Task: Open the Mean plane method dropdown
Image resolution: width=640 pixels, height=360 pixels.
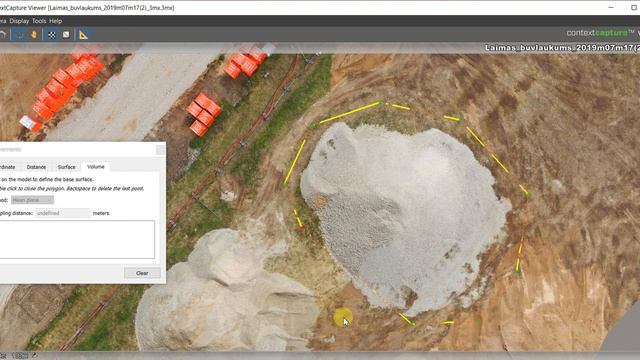Action: pos(32,200)
